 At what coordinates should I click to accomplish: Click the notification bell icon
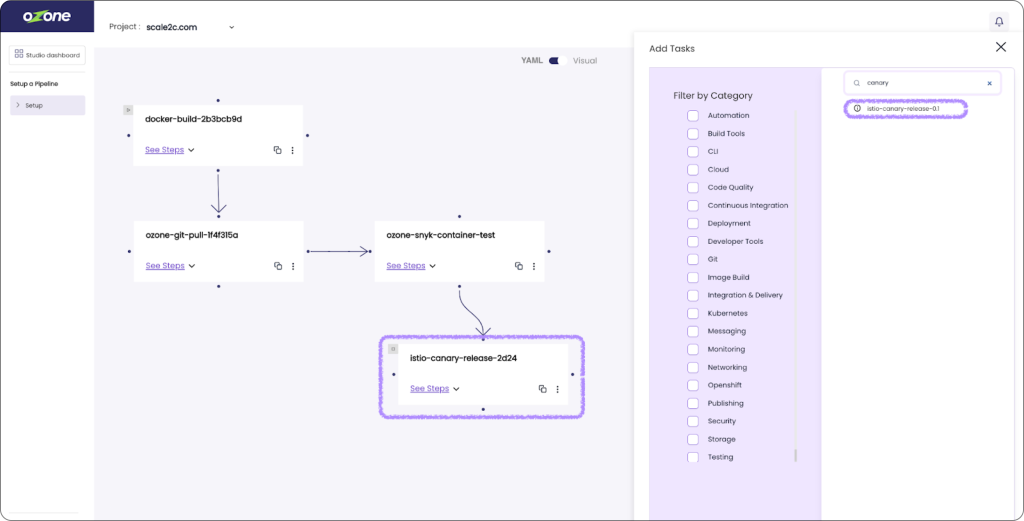coord(998,22)
